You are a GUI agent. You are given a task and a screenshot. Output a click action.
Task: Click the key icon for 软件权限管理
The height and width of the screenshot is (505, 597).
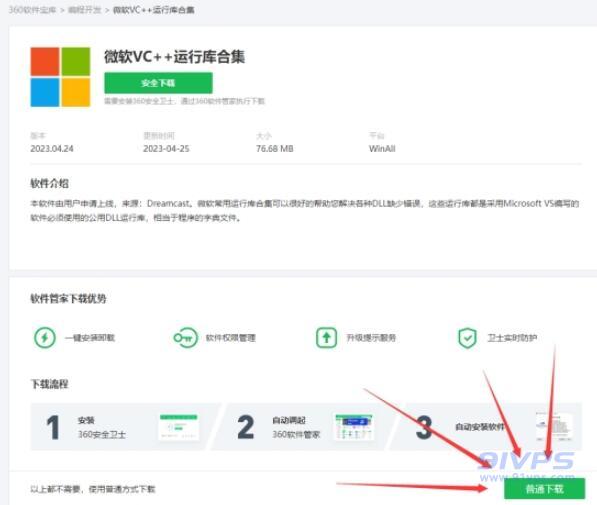click(x=185, y=337)
